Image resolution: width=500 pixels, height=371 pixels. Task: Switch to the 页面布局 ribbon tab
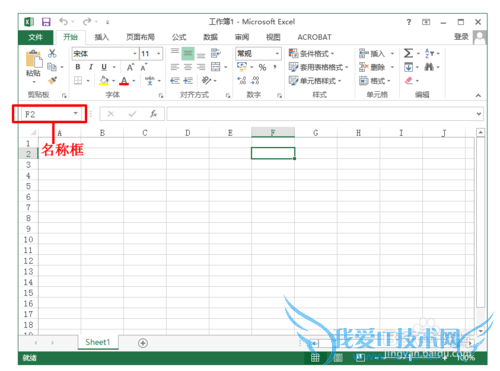coord(140,37)
